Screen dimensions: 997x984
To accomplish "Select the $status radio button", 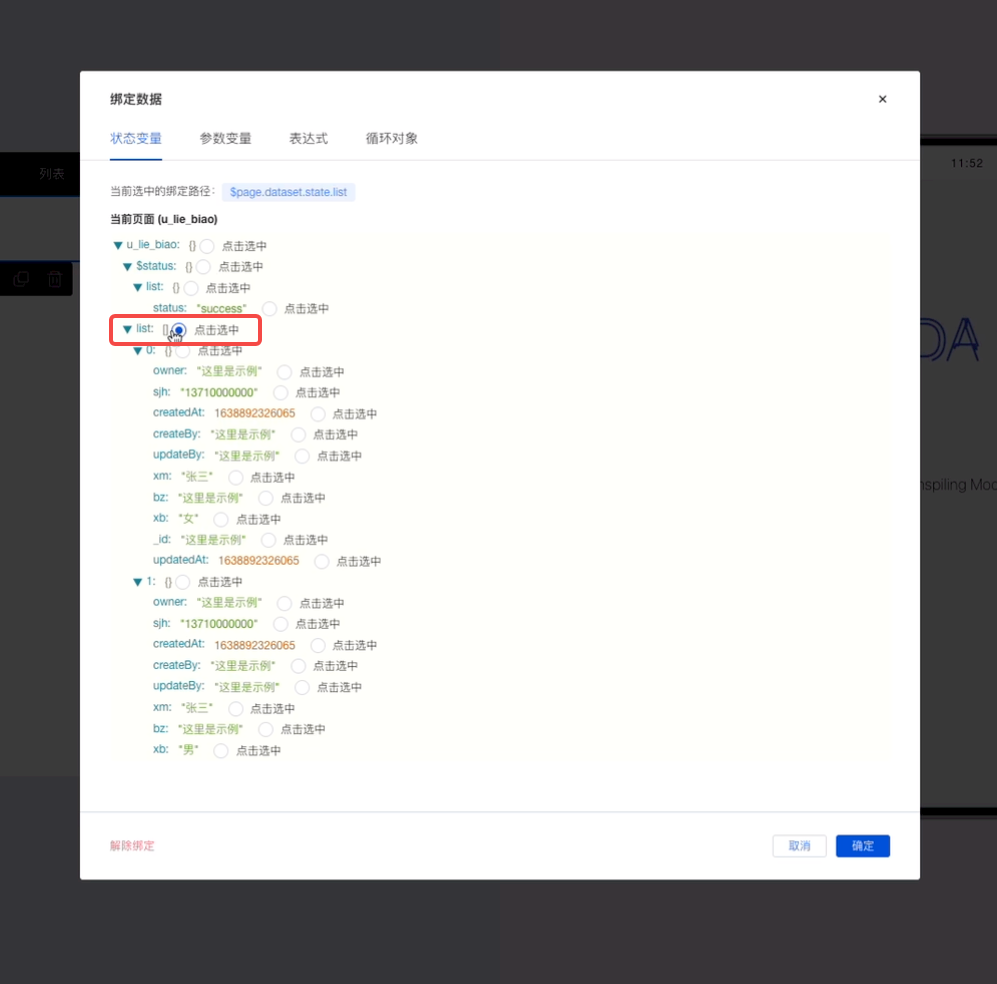I will coord(203,267).
